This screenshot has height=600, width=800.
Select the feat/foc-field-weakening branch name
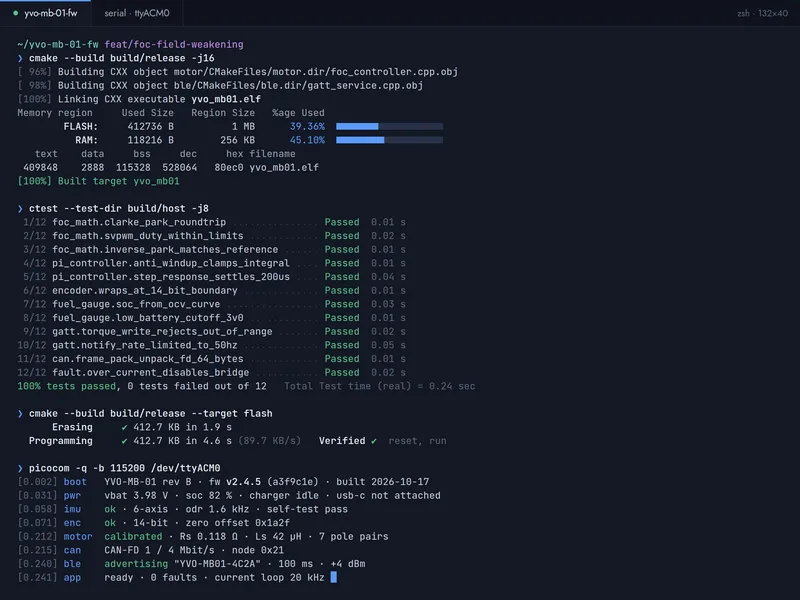(x=174, y=44)
